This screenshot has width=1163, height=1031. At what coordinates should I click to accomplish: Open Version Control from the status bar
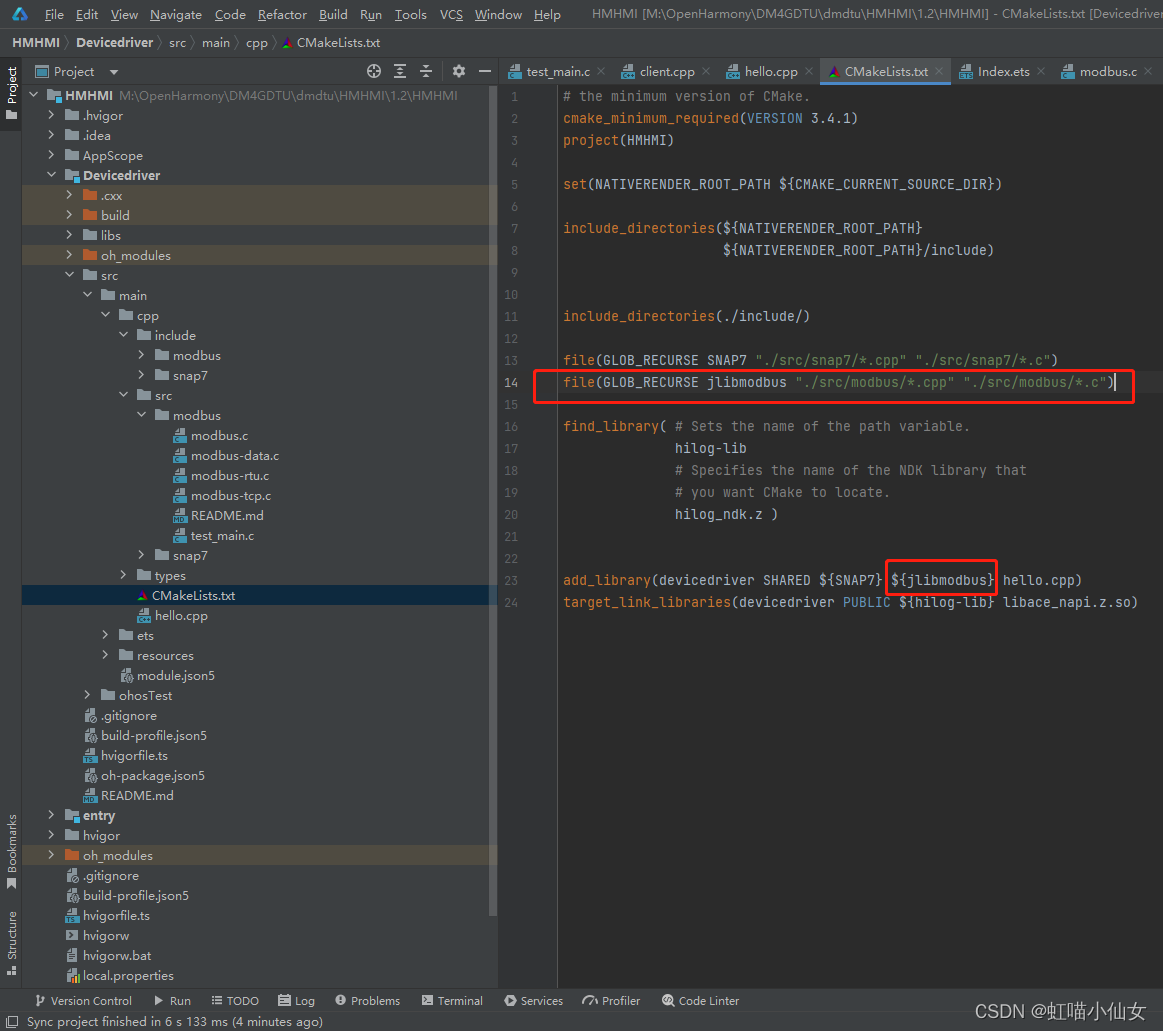click(x=84, y=1000)
